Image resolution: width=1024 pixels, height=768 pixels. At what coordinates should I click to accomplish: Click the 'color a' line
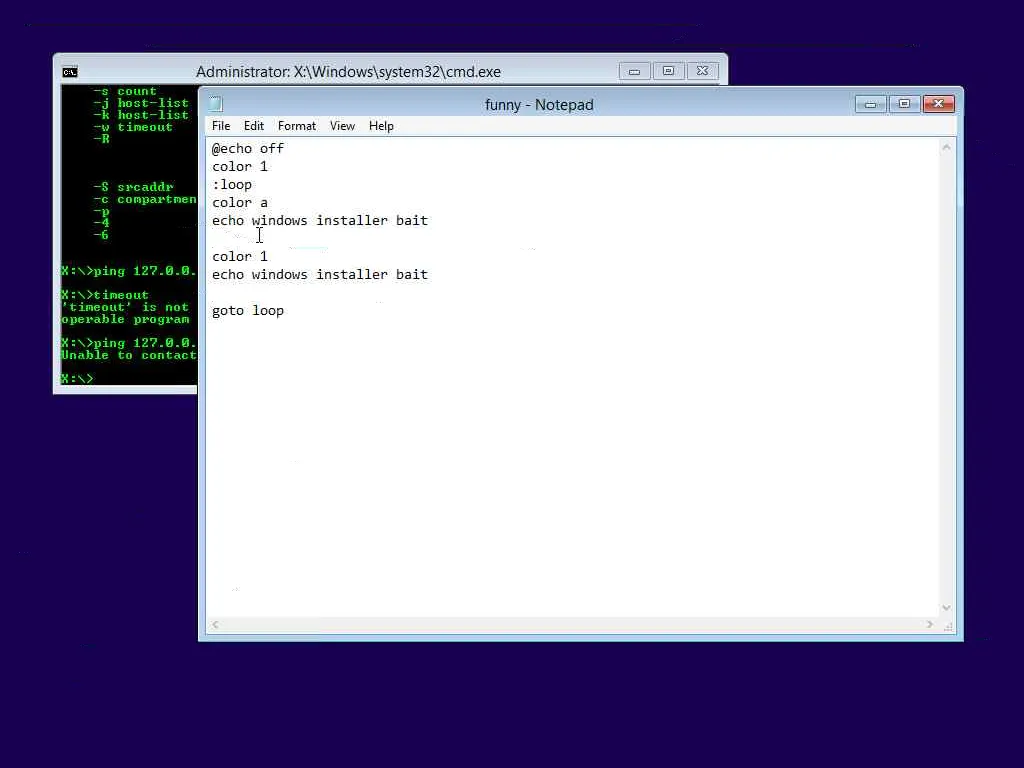(x=240, y=203)
